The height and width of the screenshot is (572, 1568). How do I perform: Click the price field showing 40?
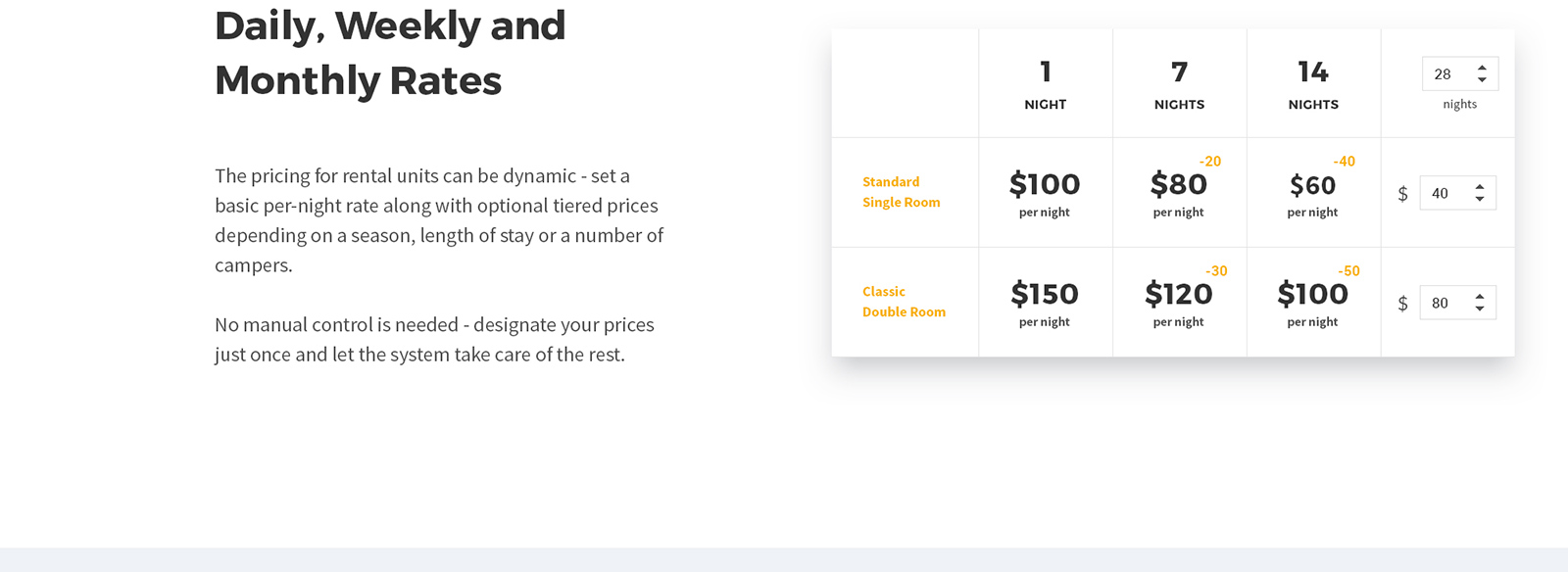pyautogui.click(x=1458, y=193)
